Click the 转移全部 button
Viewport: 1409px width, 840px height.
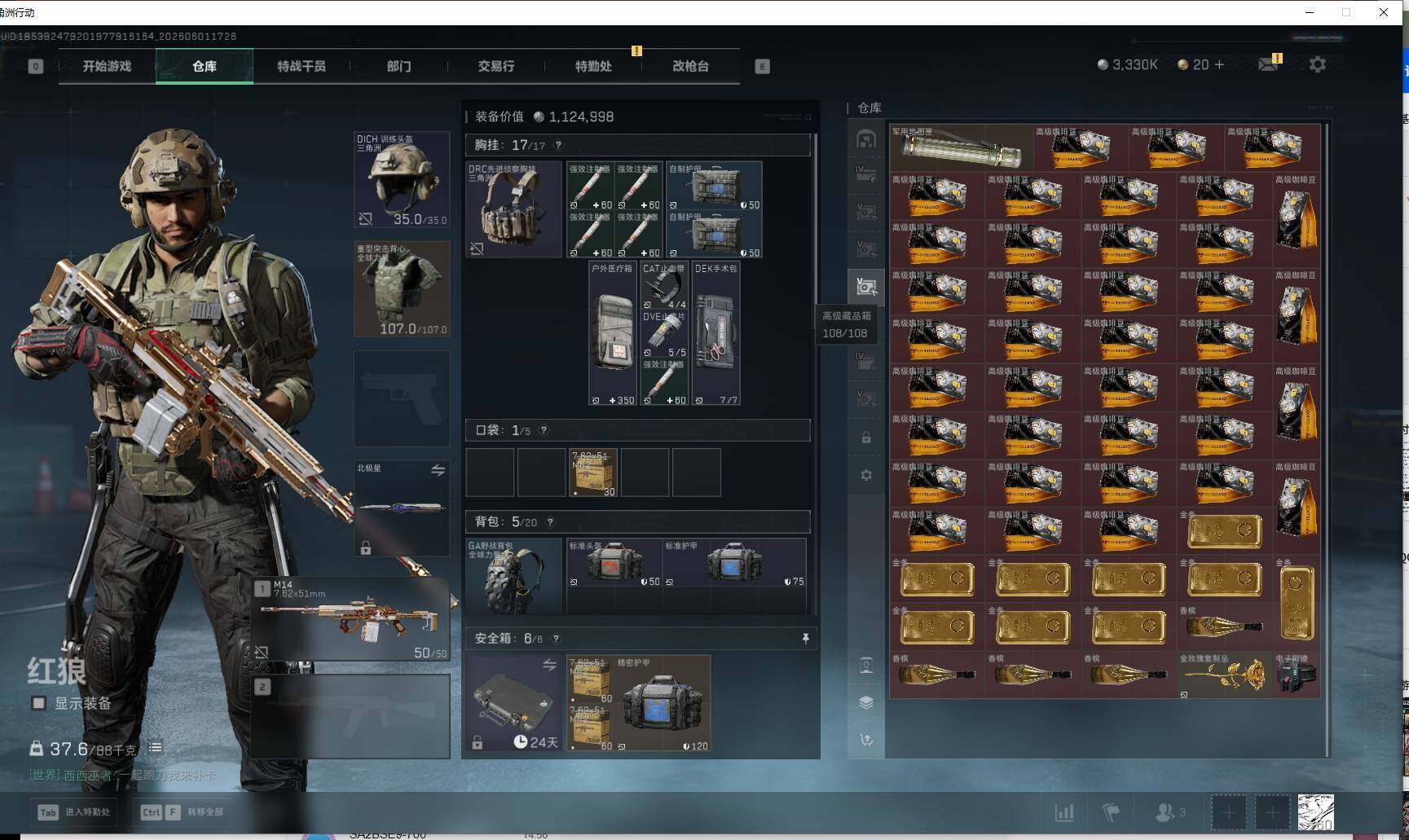(182, 812)
